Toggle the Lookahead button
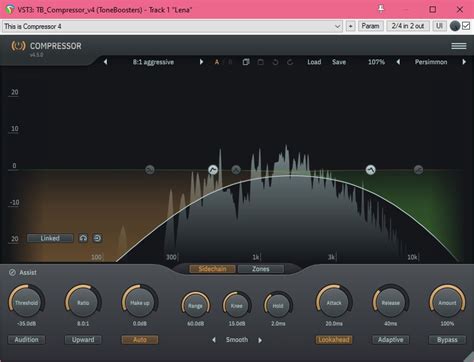This screenshot has width=474, height=362. coord(334,340)
